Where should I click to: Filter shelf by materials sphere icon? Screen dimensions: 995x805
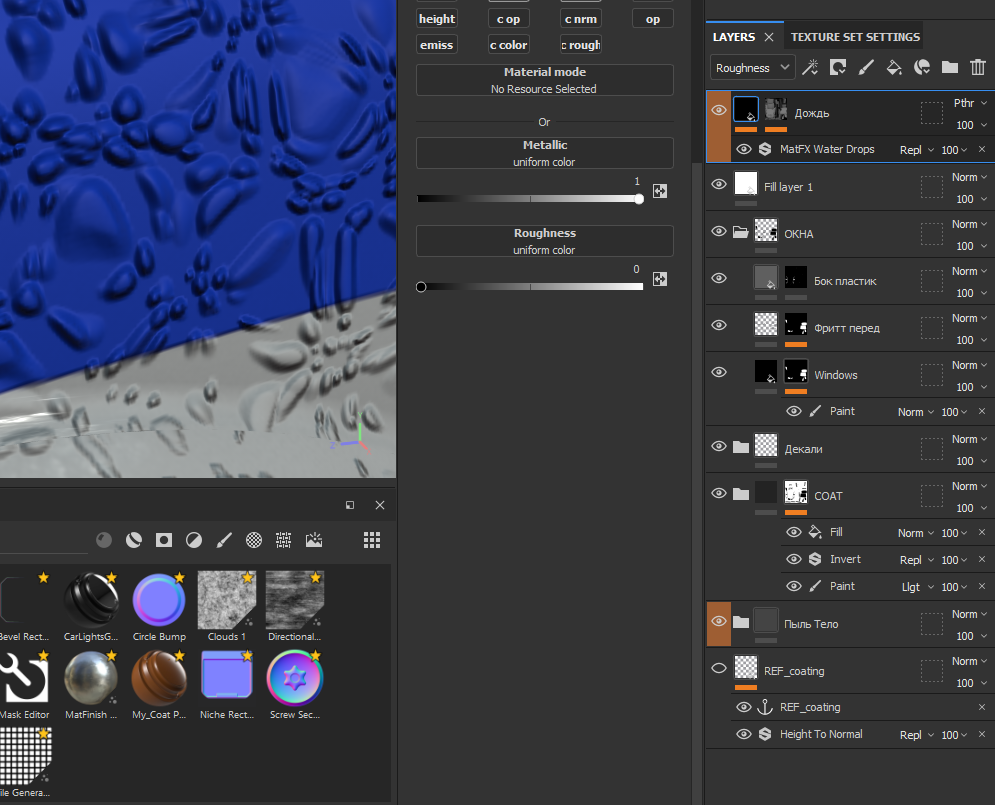tap(104, 540)
